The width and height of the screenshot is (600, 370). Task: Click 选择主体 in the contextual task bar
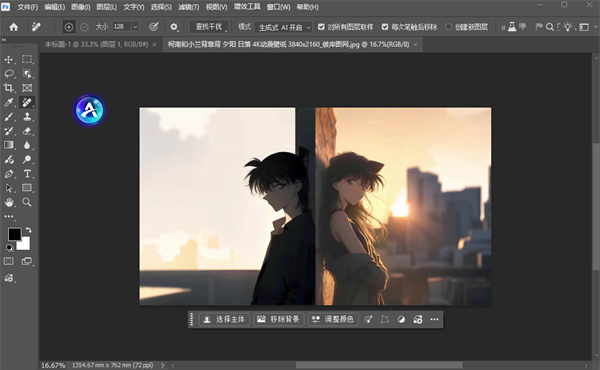tap(225, 319)
